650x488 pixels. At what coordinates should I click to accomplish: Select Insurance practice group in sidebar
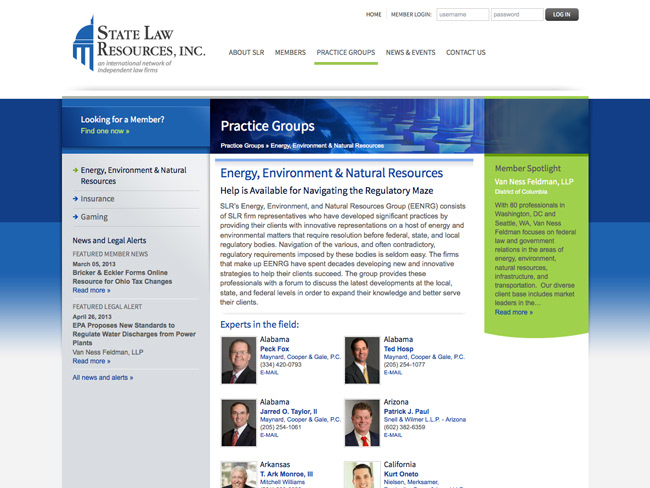tap(97, 199)
